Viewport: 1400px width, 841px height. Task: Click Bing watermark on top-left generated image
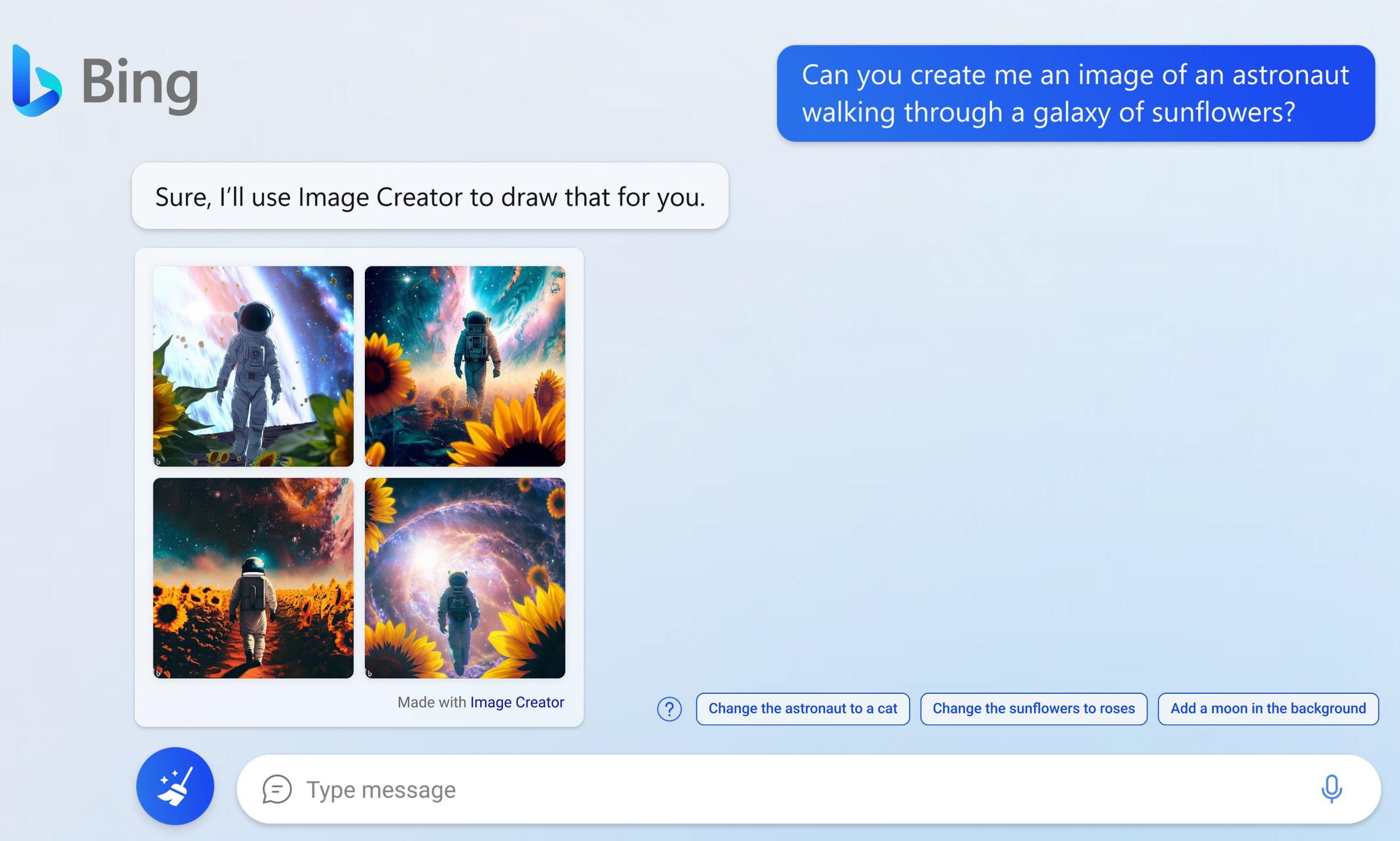click(x=158, y=461)
